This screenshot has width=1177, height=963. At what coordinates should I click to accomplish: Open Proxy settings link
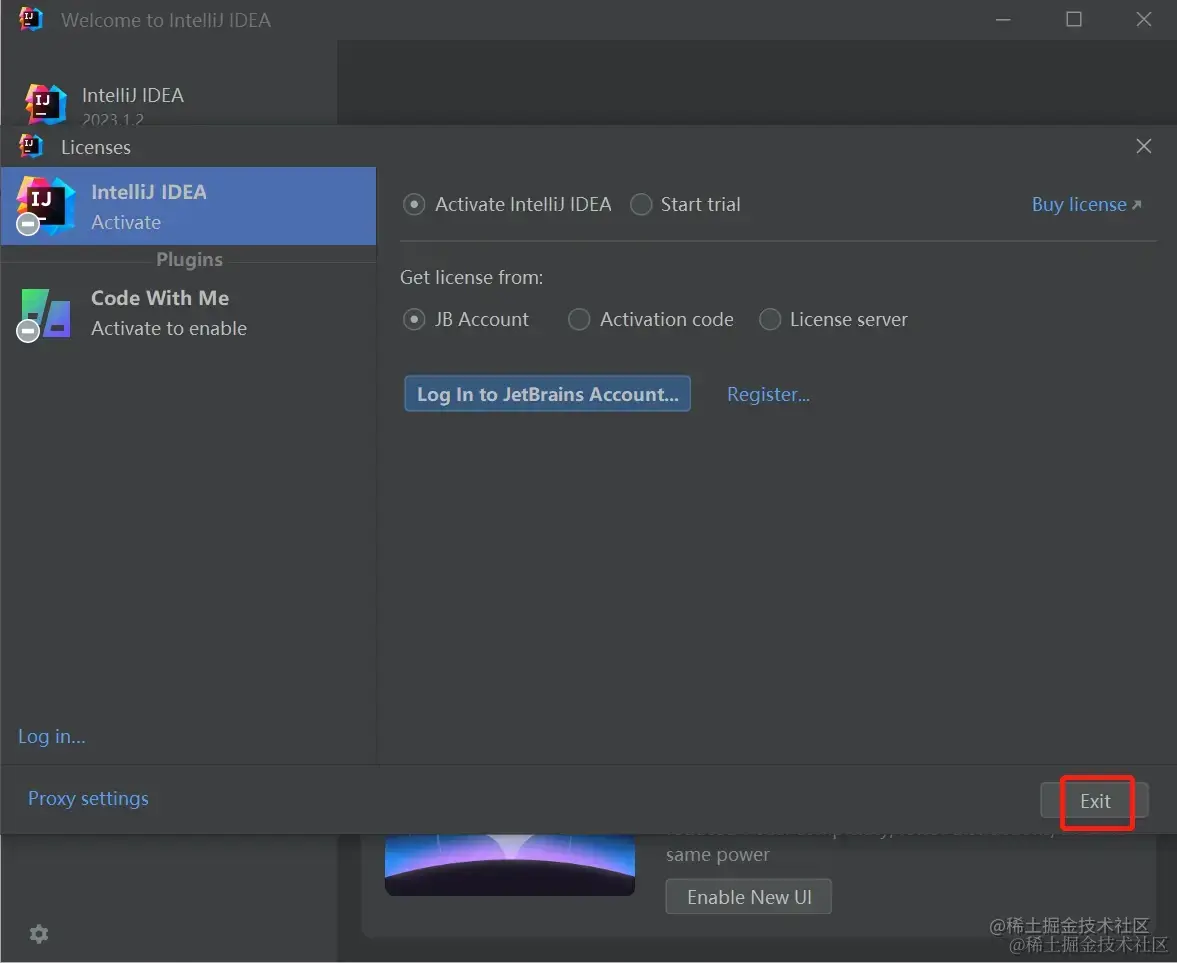click(88, 798)
